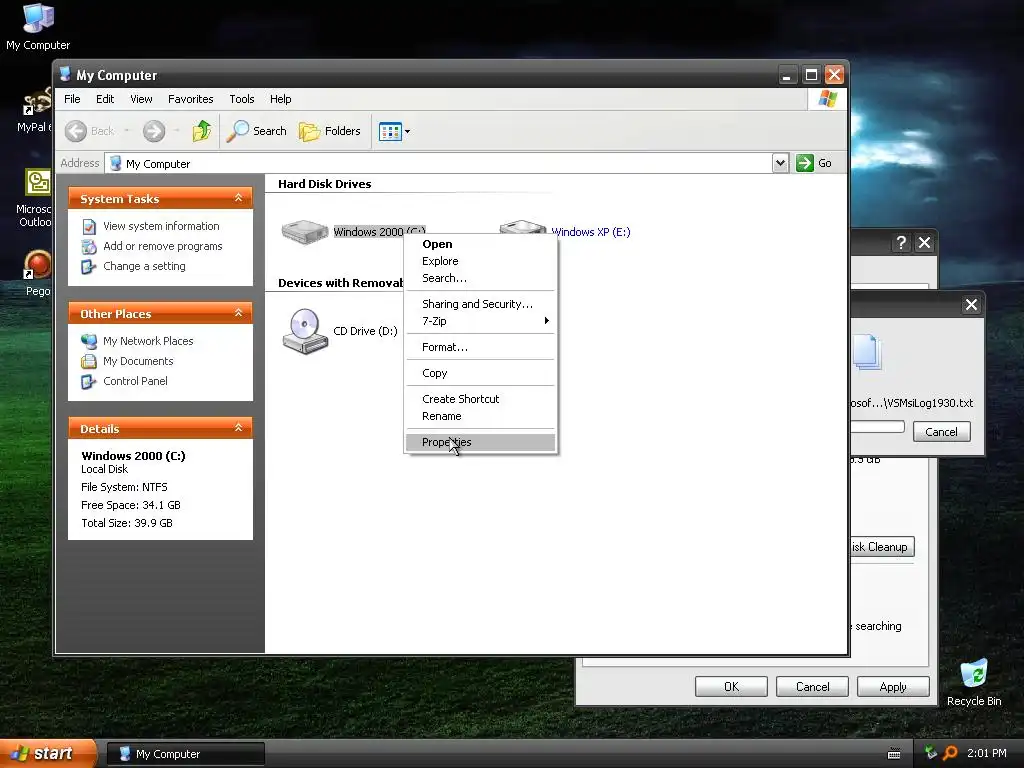This screenshot has height=768, width=1024.
Task: Click Change a setting link
Action: (144, 266)
